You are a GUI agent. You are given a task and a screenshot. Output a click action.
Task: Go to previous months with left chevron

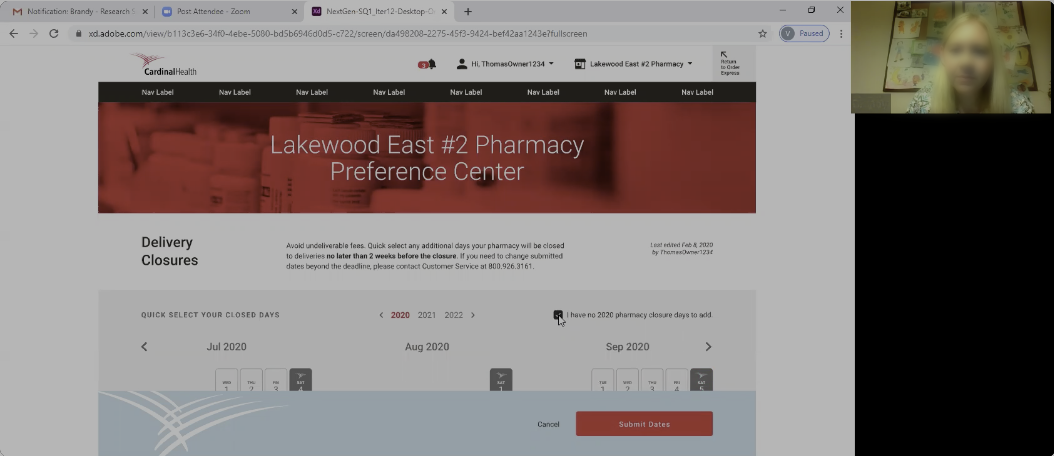[144, 346]
